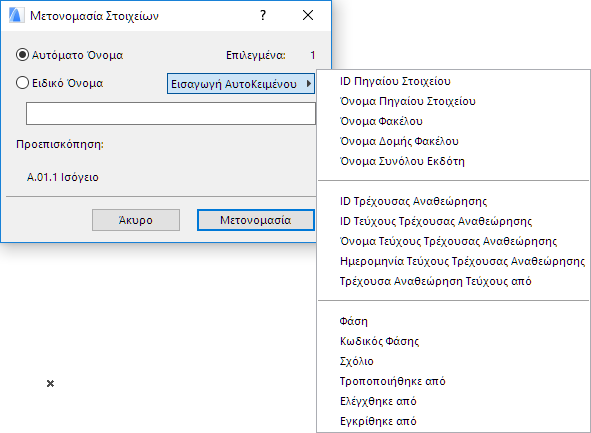Choose Κωδικός Φάσης menu item
The height and width of the screenshot is (433, 591).
[x=453, y=341]
